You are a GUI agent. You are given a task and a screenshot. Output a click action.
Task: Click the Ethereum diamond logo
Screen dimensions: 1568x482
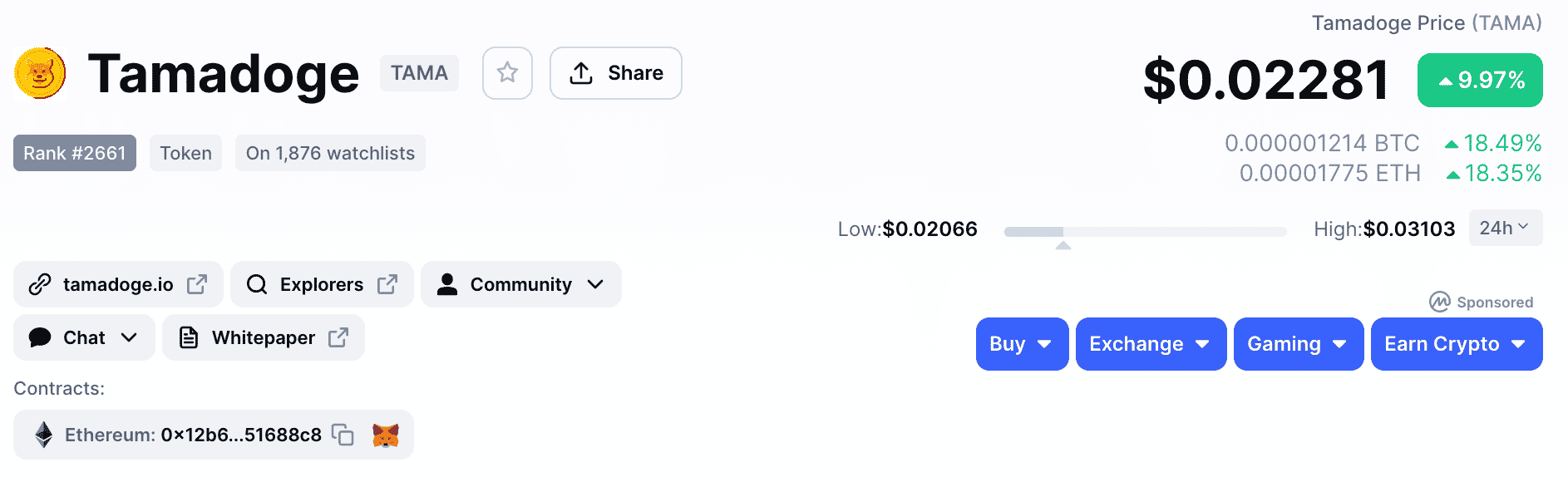click(44, 435)
